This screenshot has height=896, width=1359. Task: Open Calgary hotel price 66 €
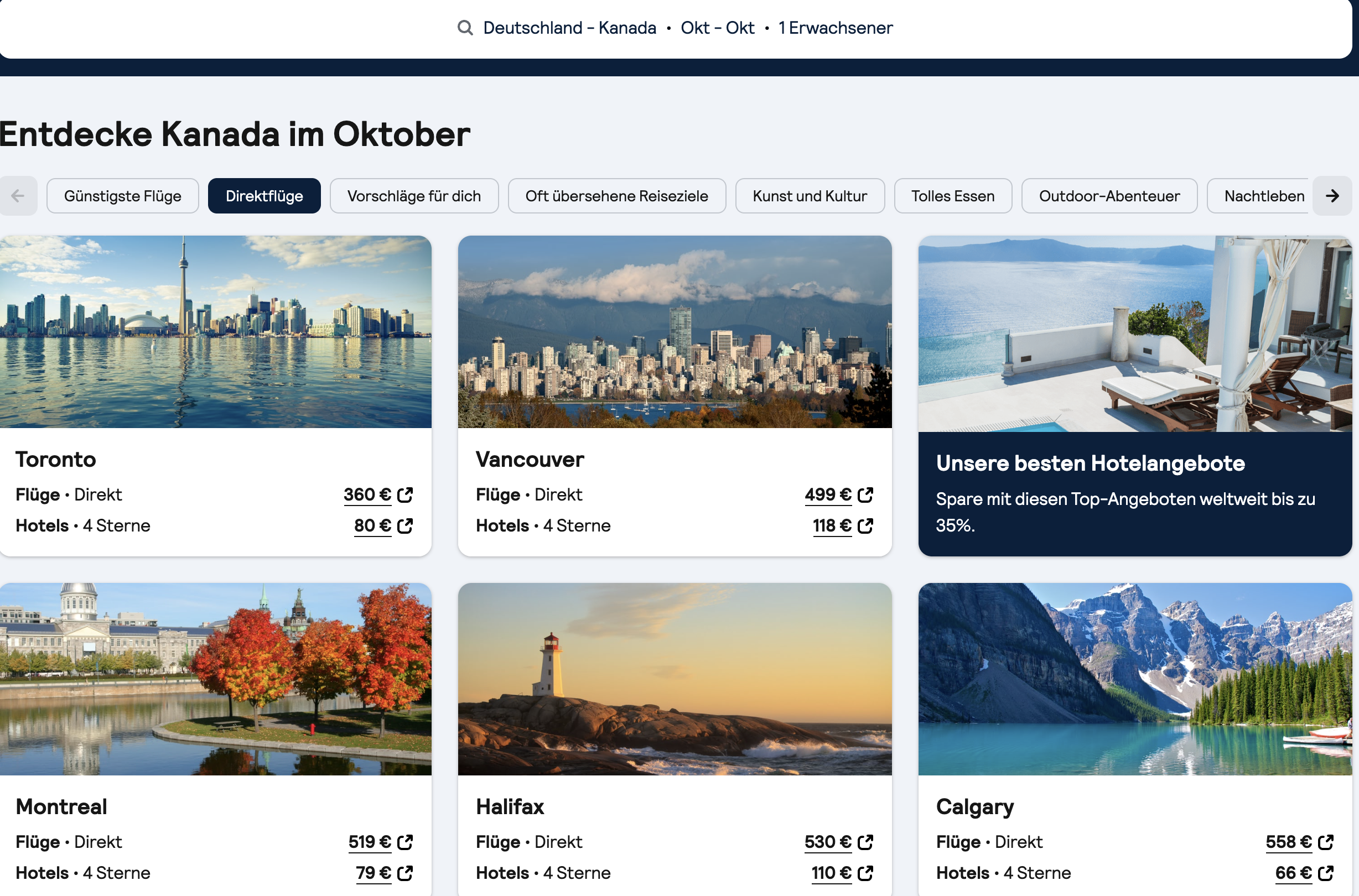pyautogui.click(x=1293, y=873)
